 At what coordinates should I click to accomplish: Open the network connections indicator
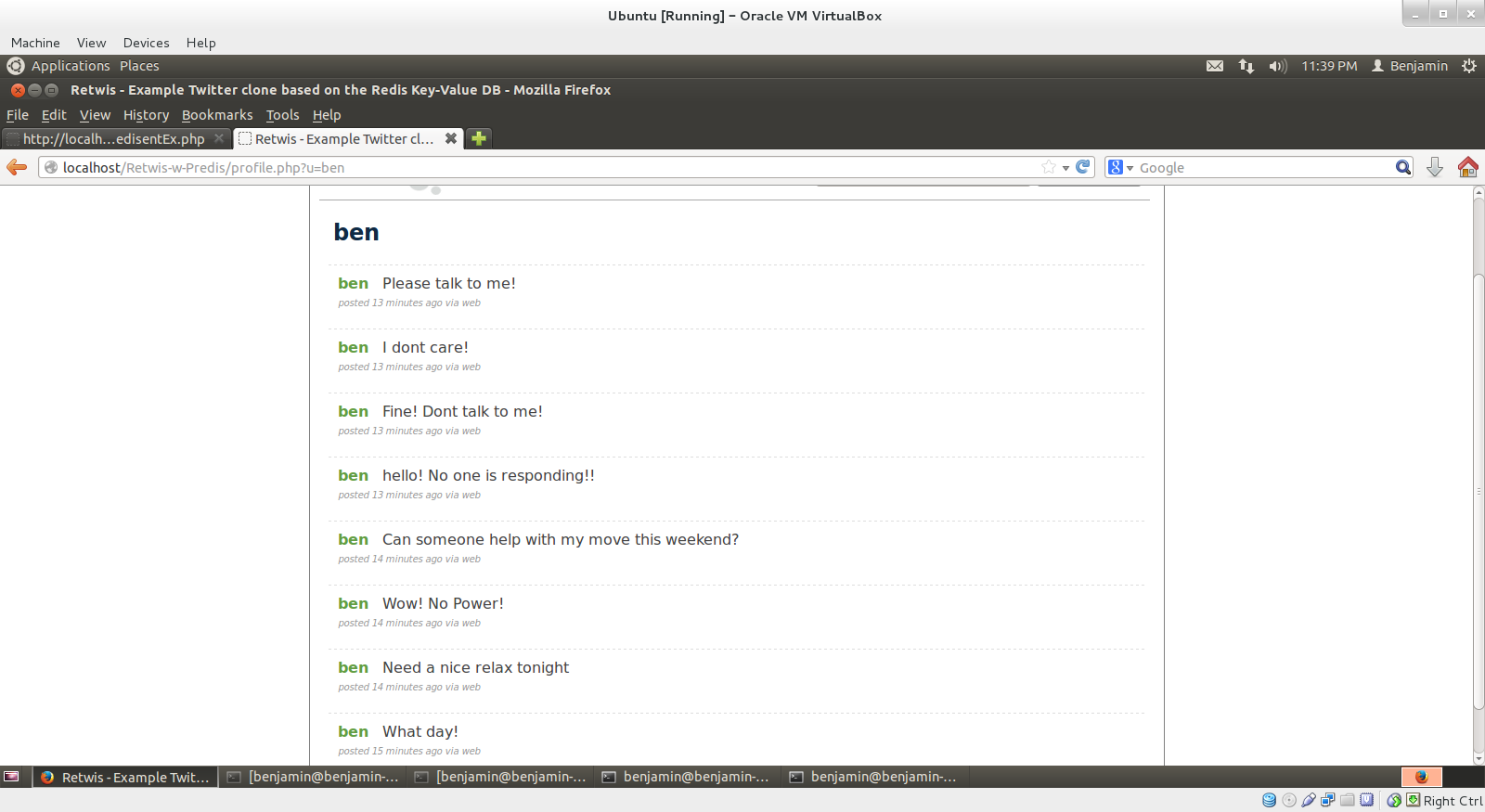[x=1246, y=66]
